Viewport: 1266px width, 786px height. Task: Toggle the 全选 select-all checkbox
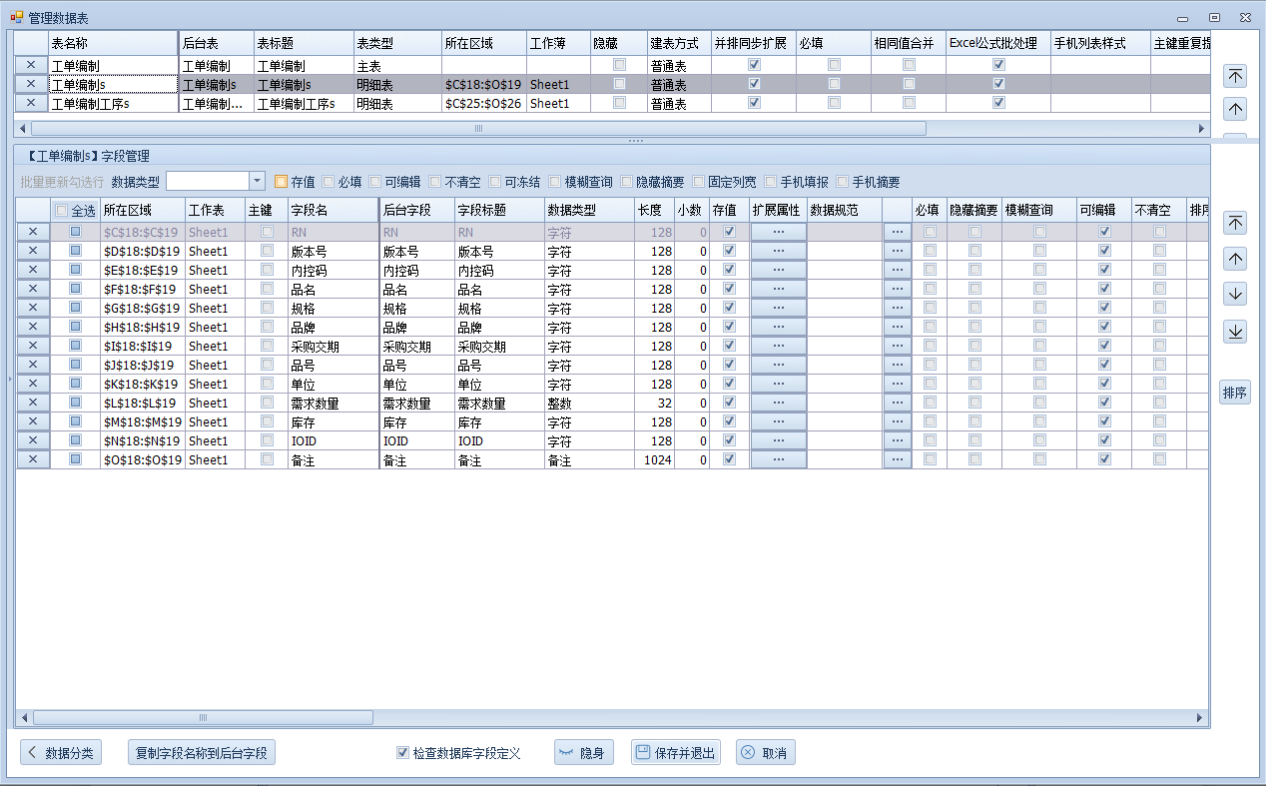[x=62, y=210]
